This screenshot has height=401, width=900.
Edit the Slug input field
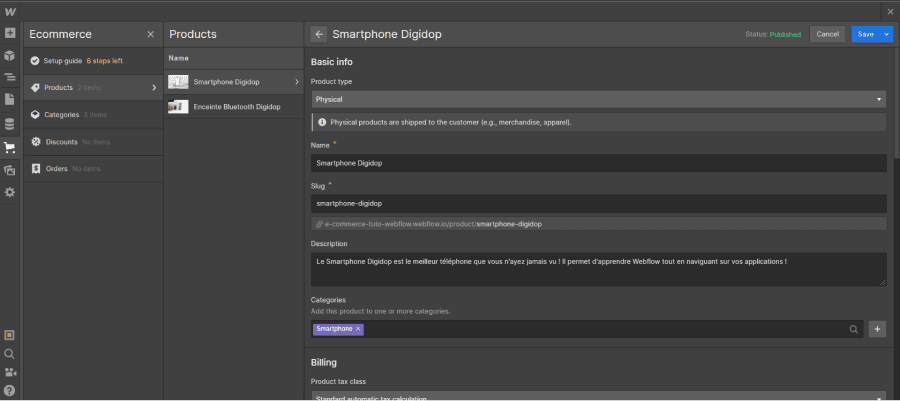(x=599, y=203)
